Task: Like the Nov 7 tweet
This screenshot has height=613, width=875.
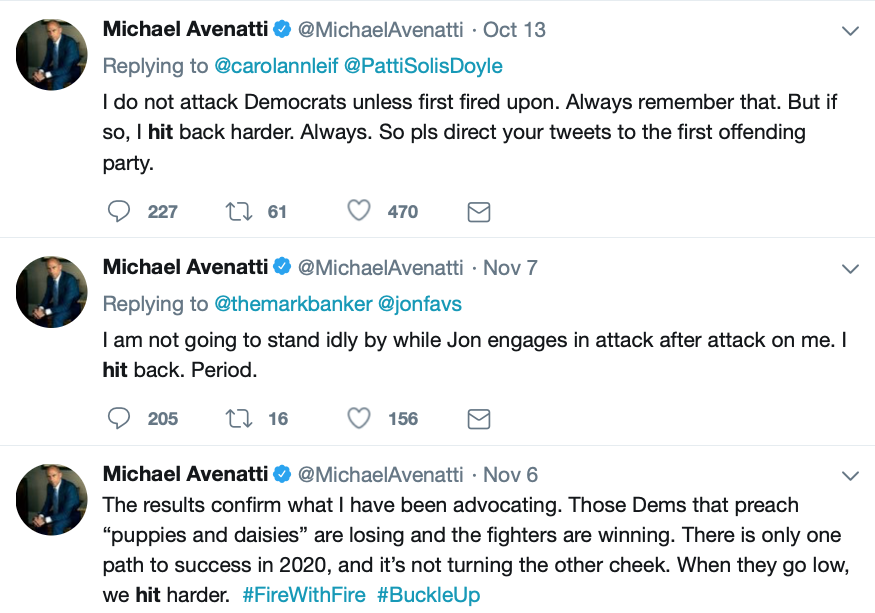Action: coord(359,418)
